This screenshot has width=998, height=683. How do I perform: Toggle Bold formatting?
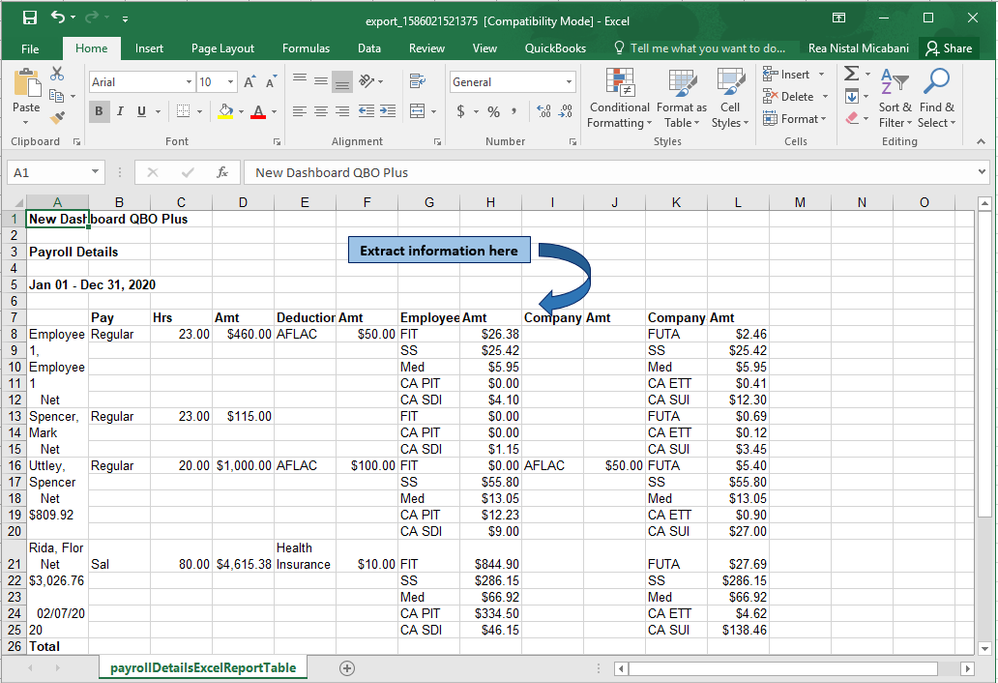click(99, 112)
